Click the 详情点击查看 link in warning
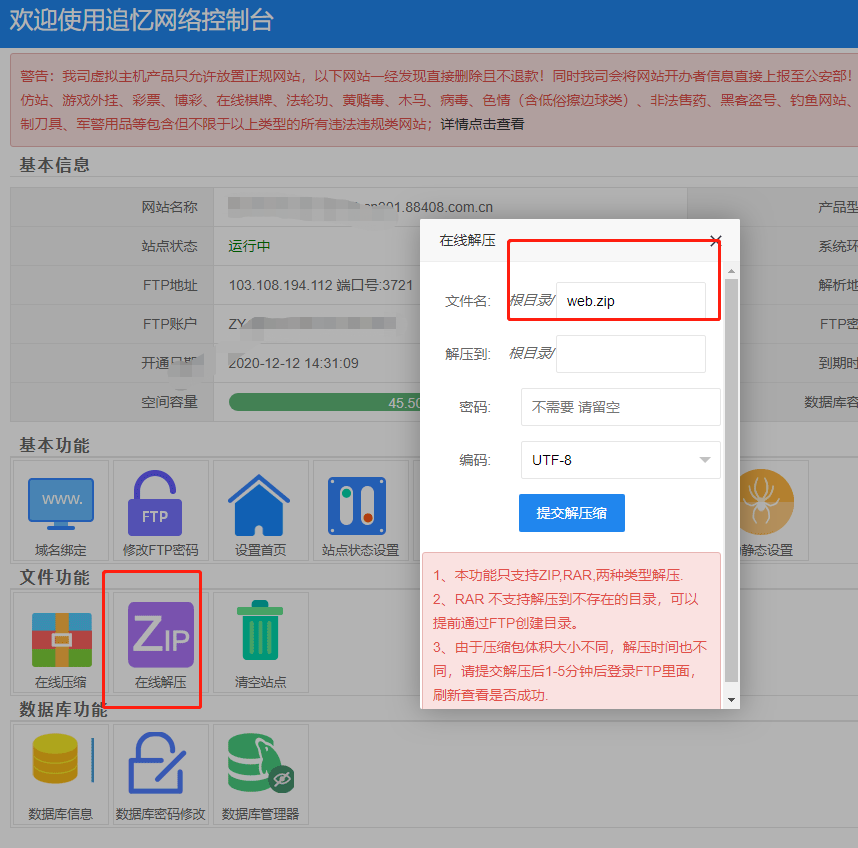Screen dimensions: 858x848 (482, 124)
